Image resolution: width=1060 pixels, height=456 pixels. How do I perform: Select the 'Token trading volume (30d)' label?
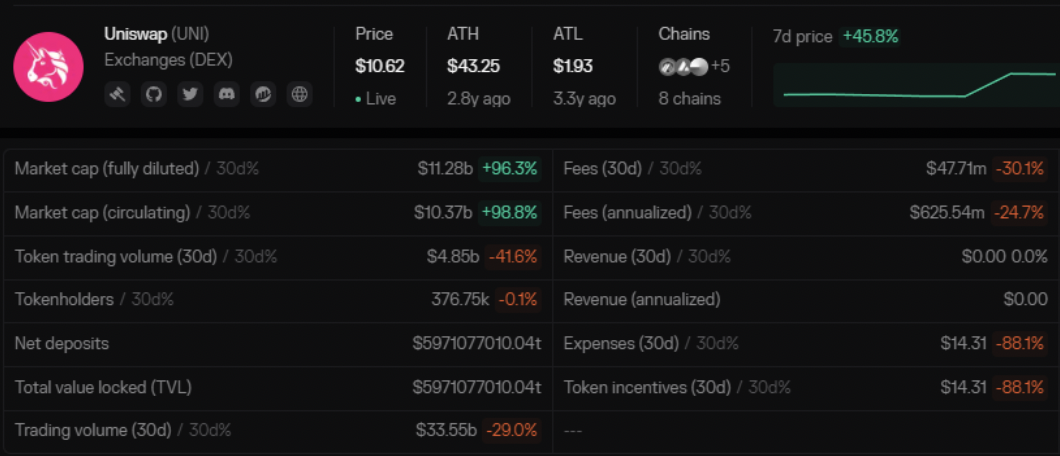point(116,257)
